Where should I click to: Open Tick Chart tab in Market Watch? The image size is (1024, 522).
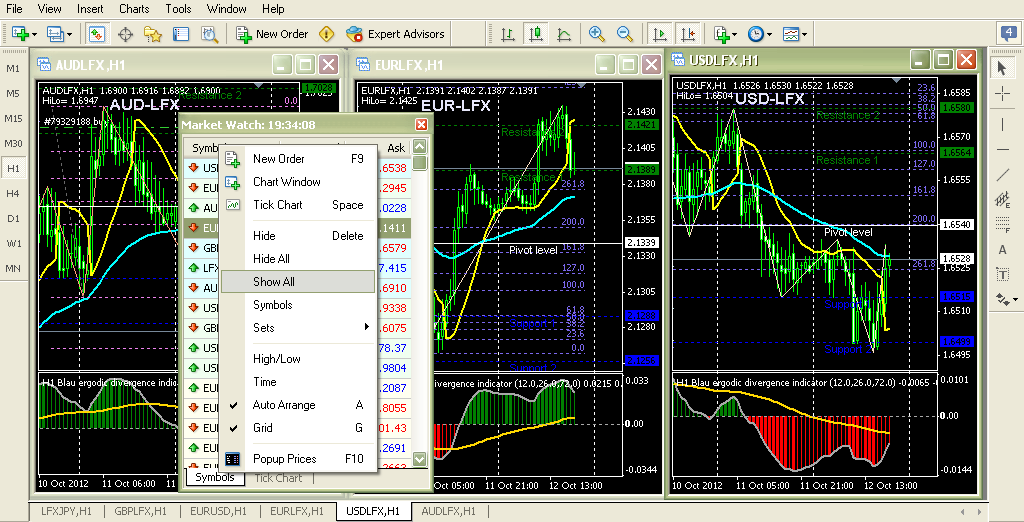coord(278,478)
